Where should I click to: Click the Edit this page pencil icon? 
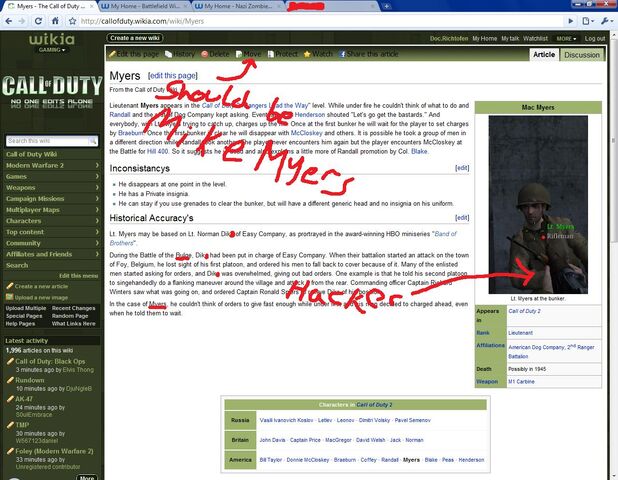(x=112, y=54)
